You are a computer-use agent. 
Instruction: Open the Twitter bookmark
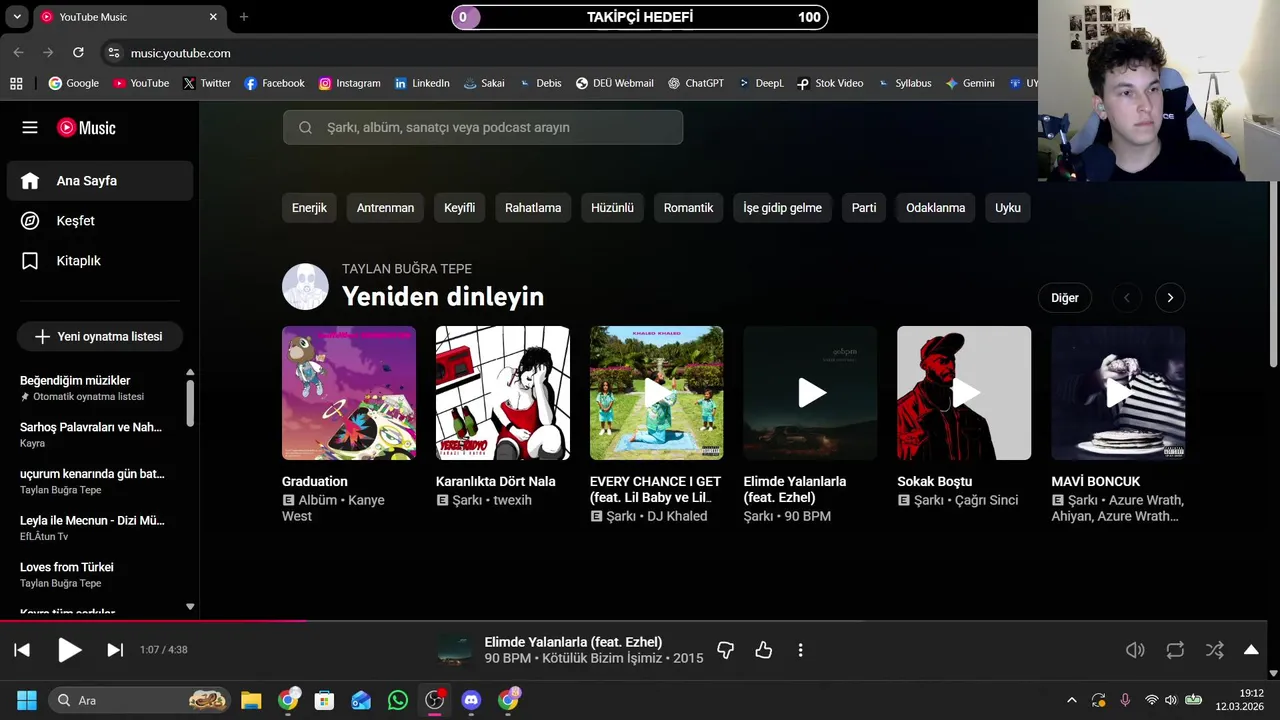point(207,83)
